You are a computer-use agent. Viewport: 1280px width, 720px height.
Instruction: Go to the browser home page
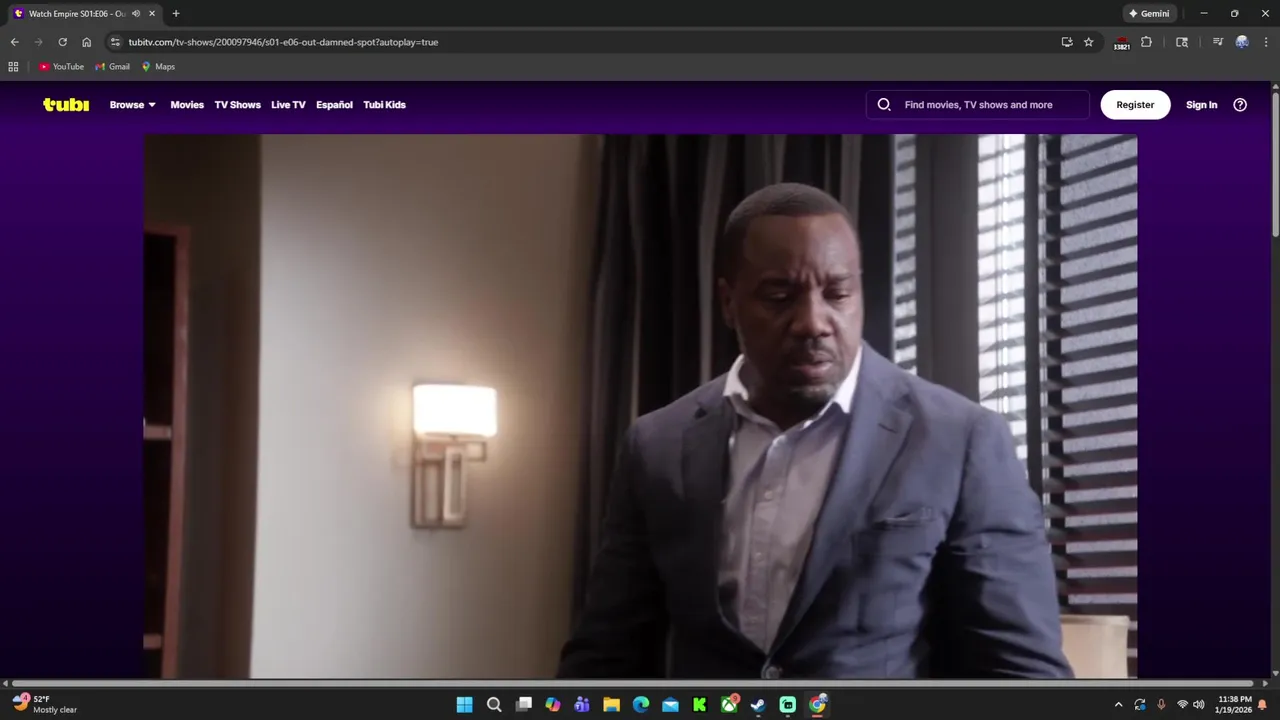[86, 42]
